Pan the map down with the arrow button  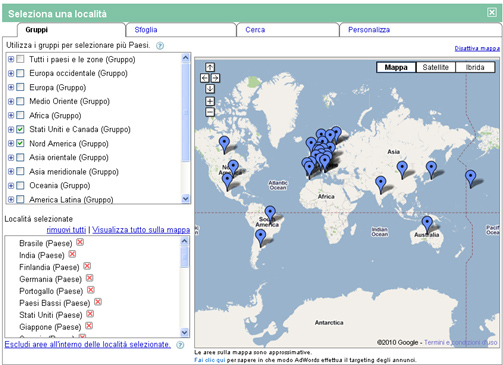point(210,89)
